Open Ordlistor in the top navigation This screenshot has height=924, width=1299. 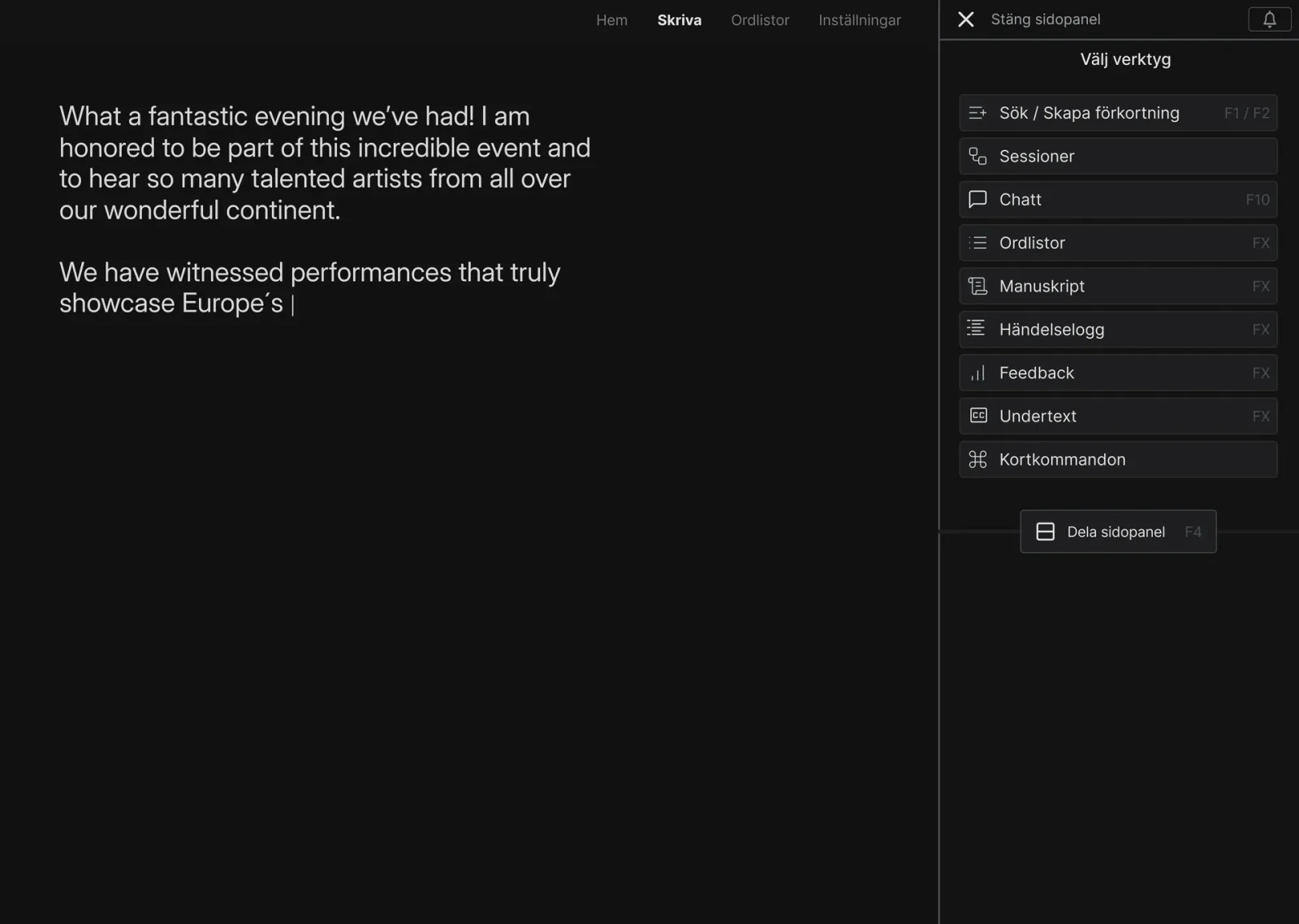(759, 20)
